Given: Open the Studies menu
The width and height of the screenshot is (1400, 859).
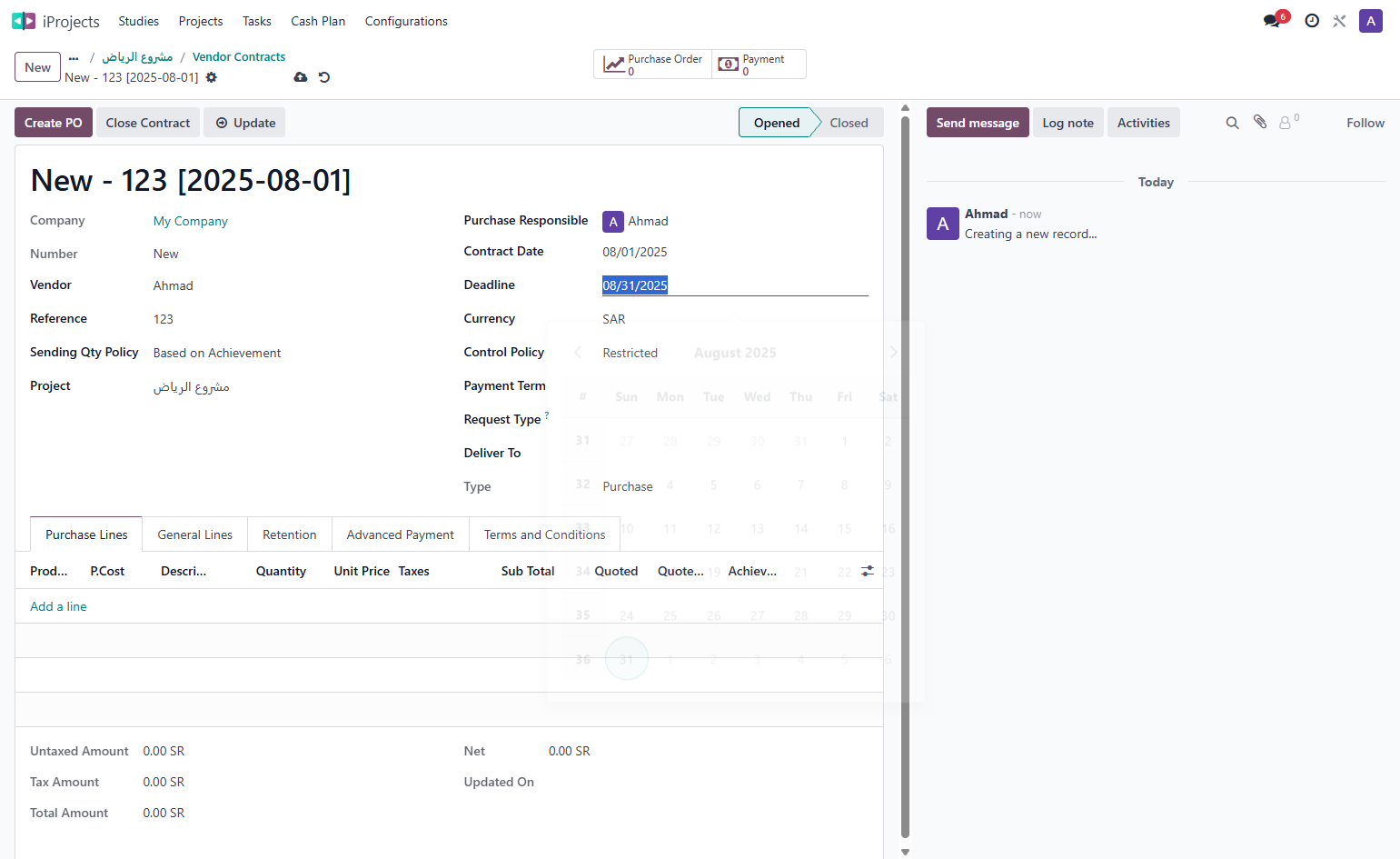Looking at the screenshot, I should pyautogui.click(x=138, y=21).
